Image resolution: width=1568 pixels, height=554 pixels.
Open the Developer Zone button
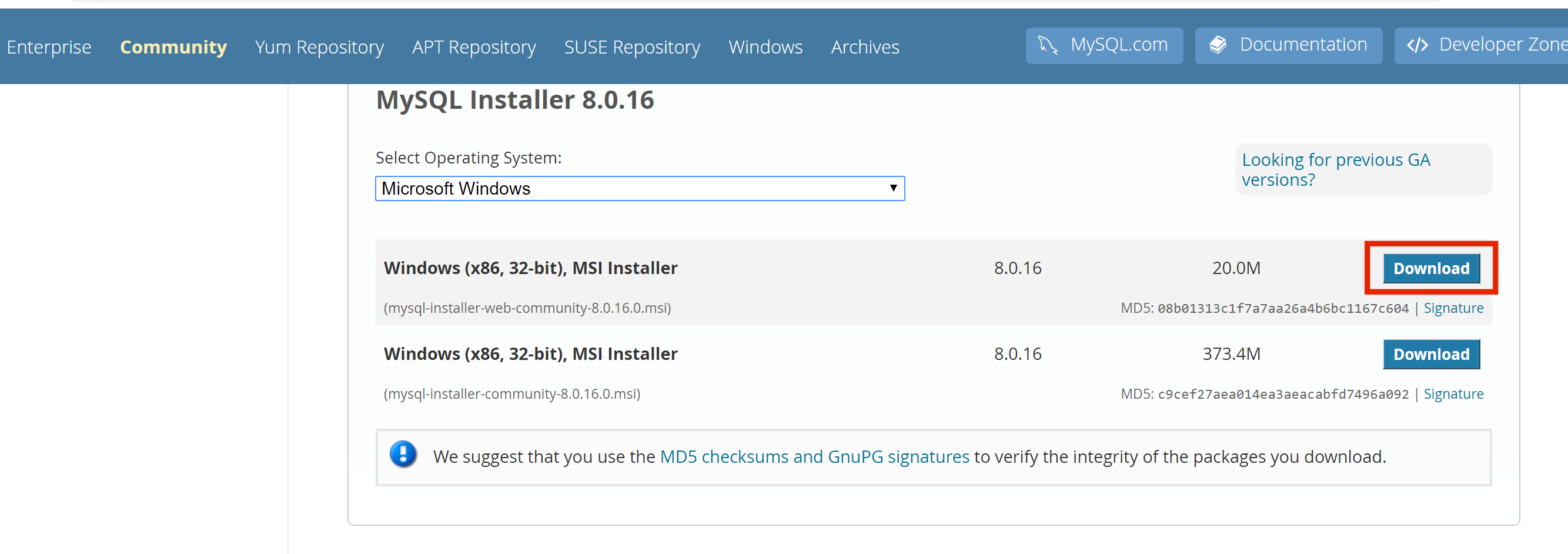pos(1482,46)
